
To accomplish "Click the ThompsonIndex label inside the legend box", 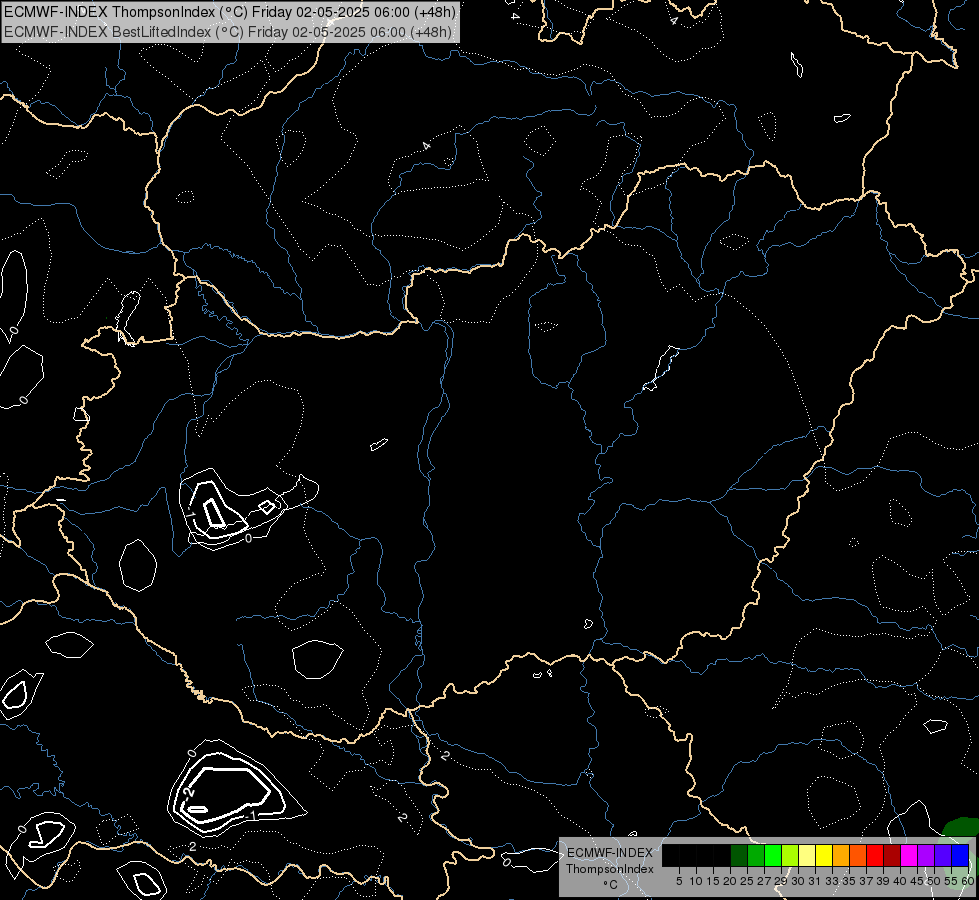I will (x=610, y=869).
